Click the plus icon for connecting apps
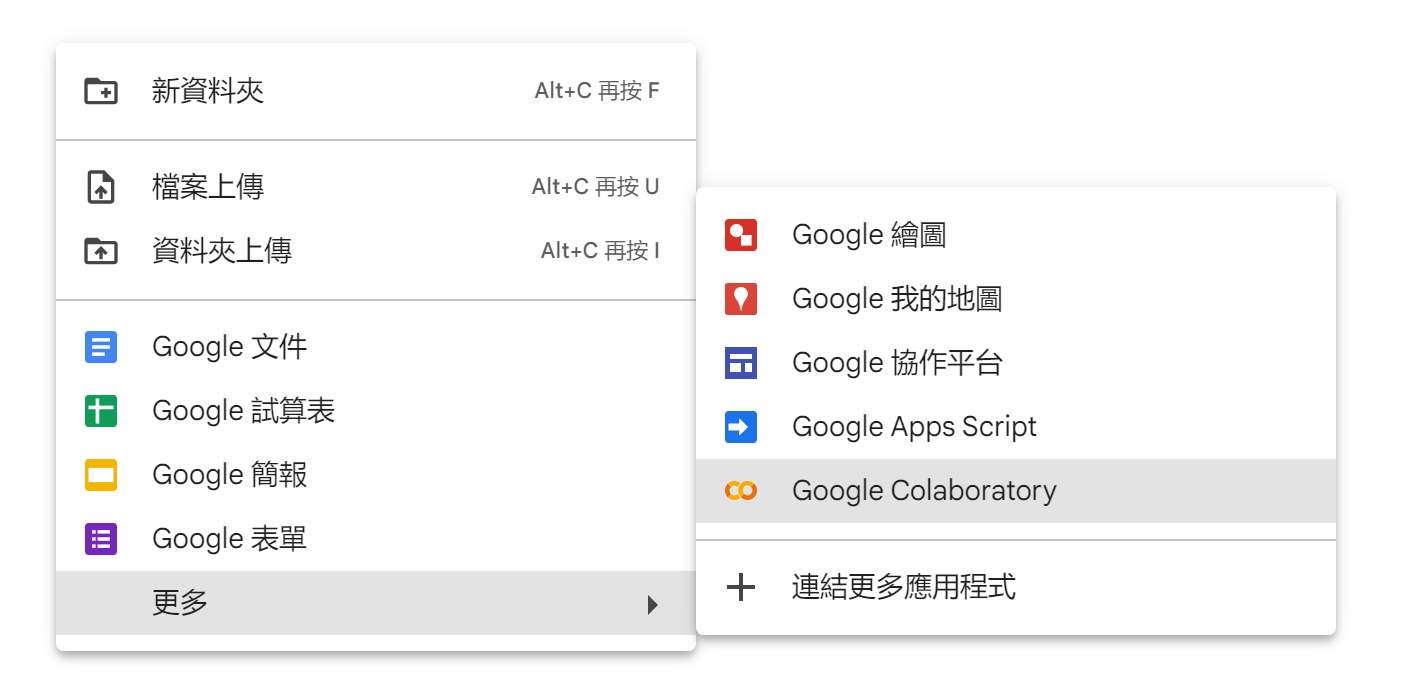This screenshot has height=696, width=1401. point(741,587)
